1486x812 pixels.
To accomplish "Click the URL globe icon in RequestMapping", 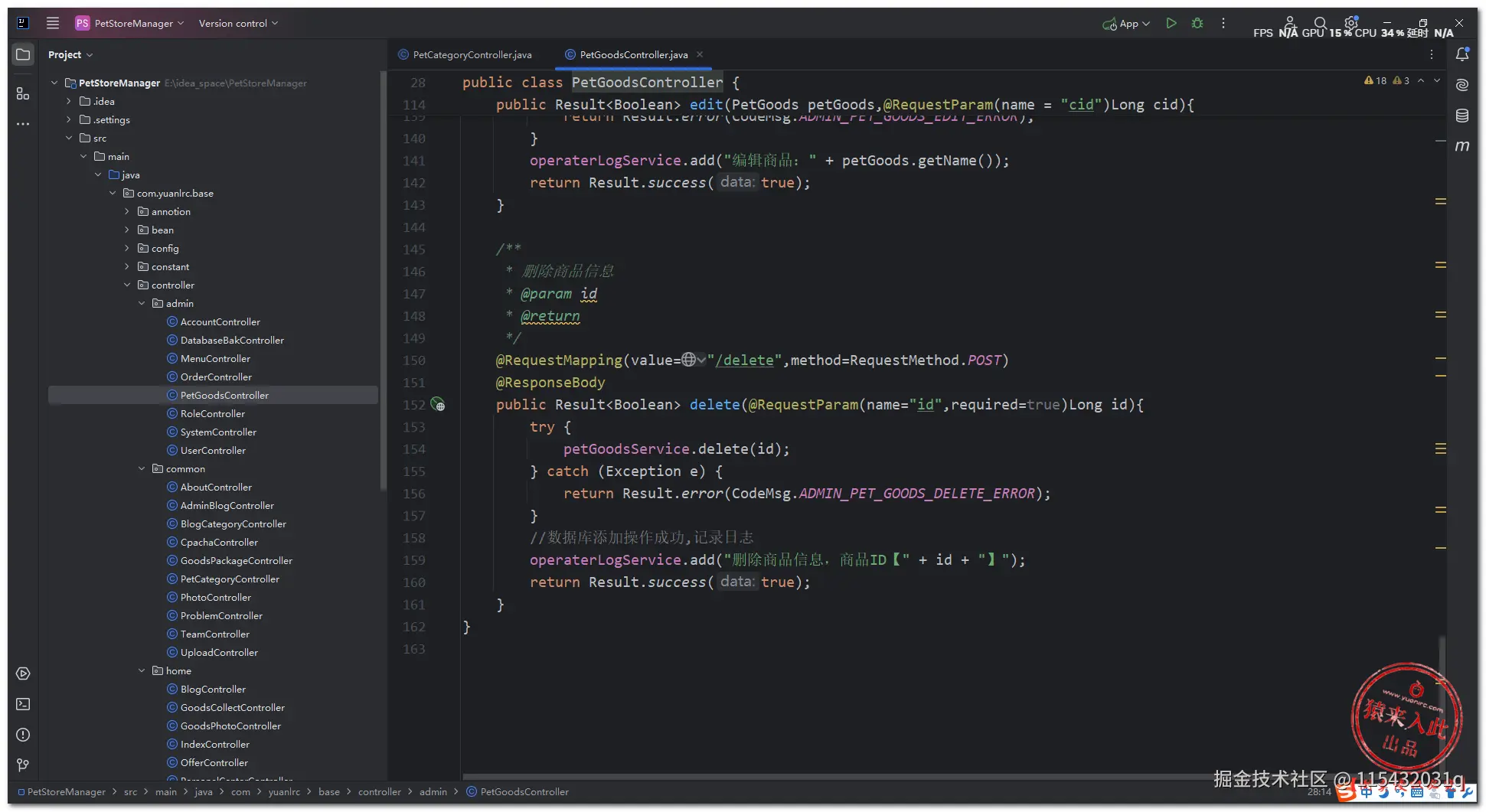I will click(689, 360).
